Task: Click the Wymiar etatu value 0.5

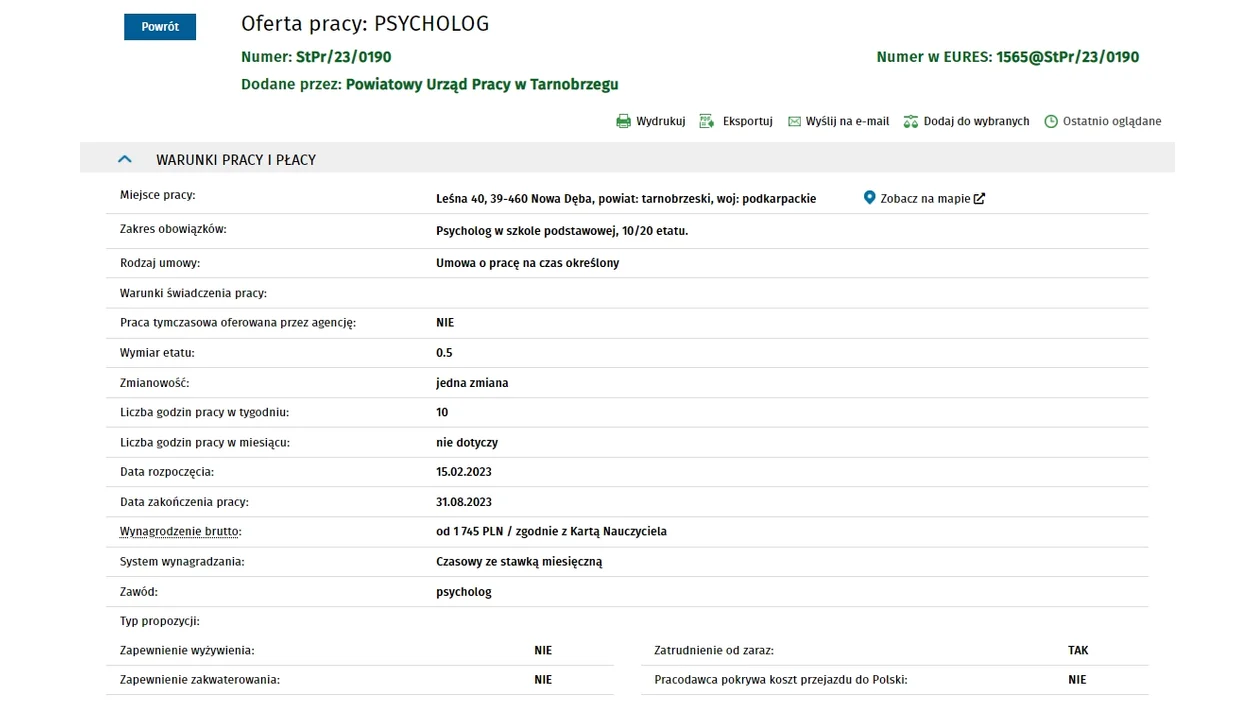Action: coord(444,353)
